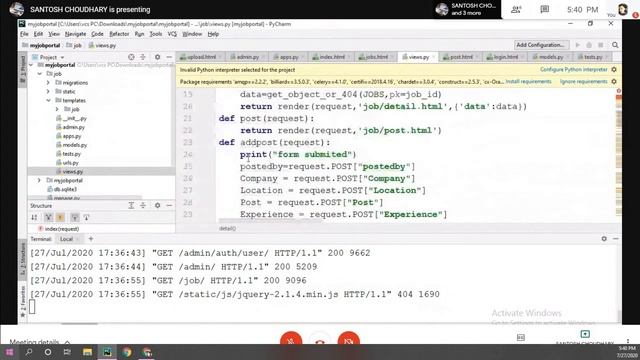Show participants in the meeting
Screen dimensions: 640x360
pos(516,9)
